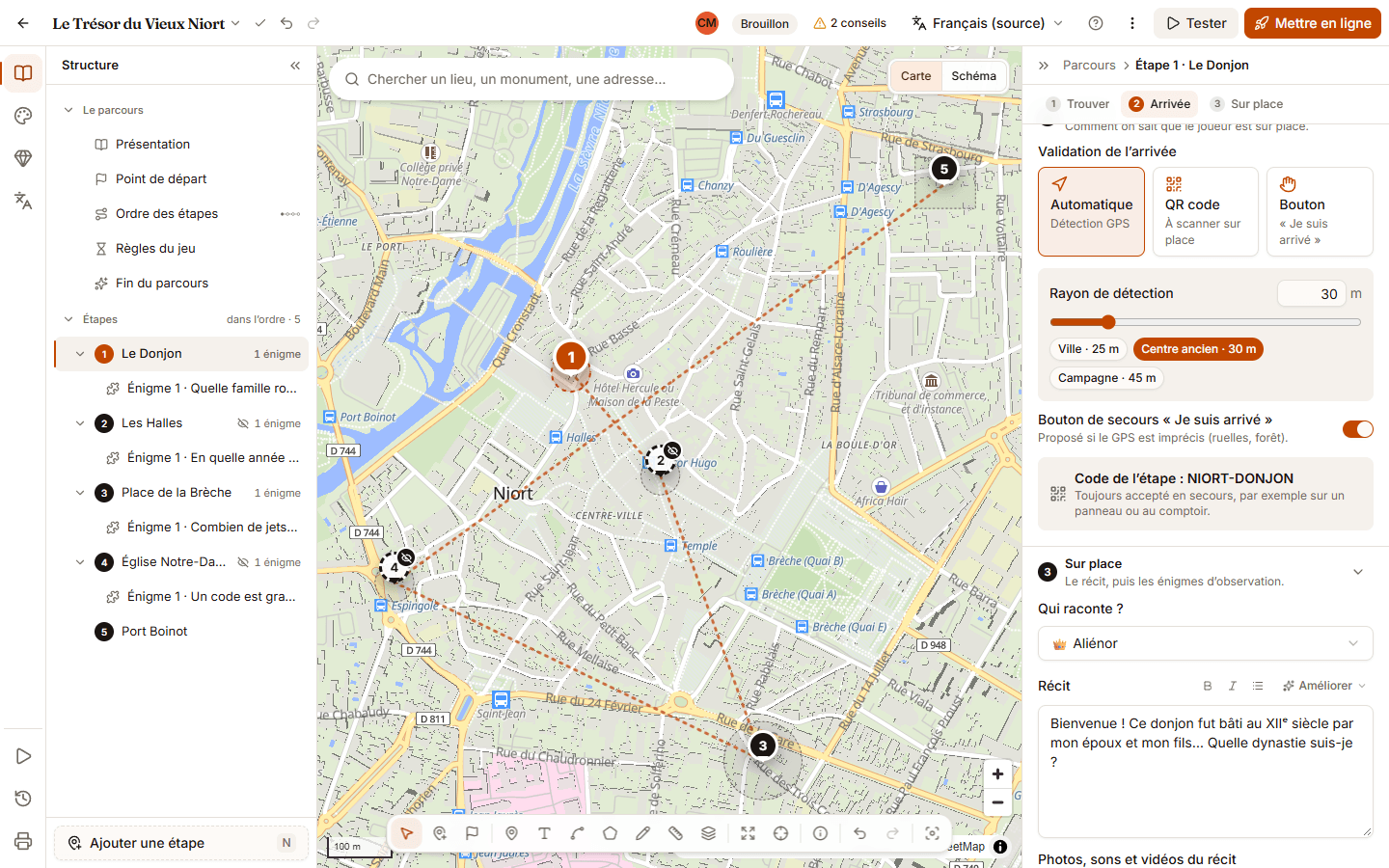
Task: Collapse the Le Donjon step in tree
Action: pos(80,354)
